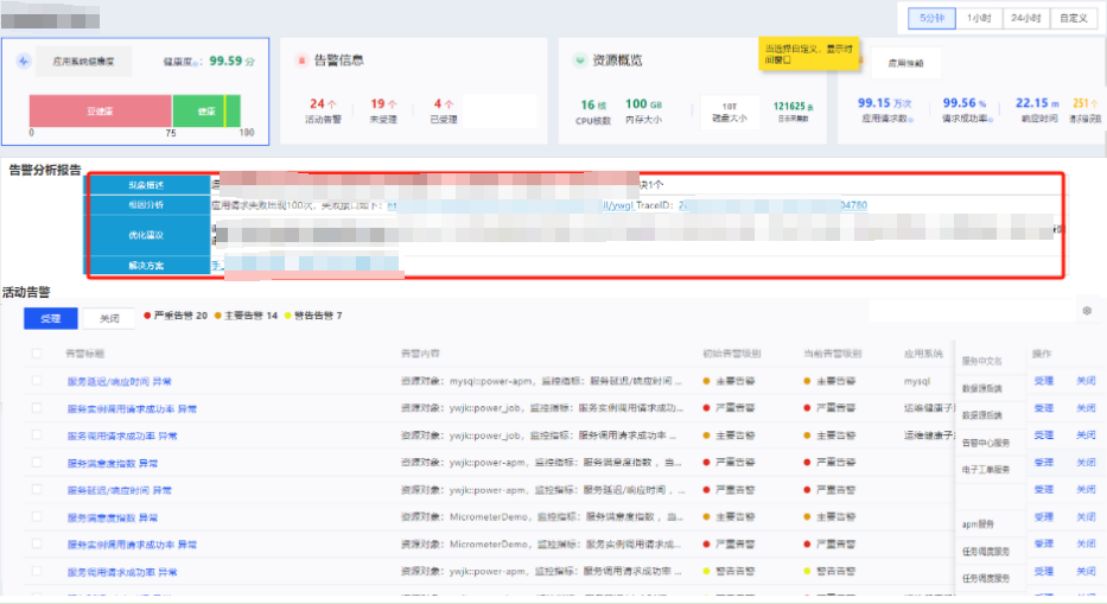Click the orange 主要告警 14 severity dot
Screen dimensions: 1107x604
[x=218, y=316]
